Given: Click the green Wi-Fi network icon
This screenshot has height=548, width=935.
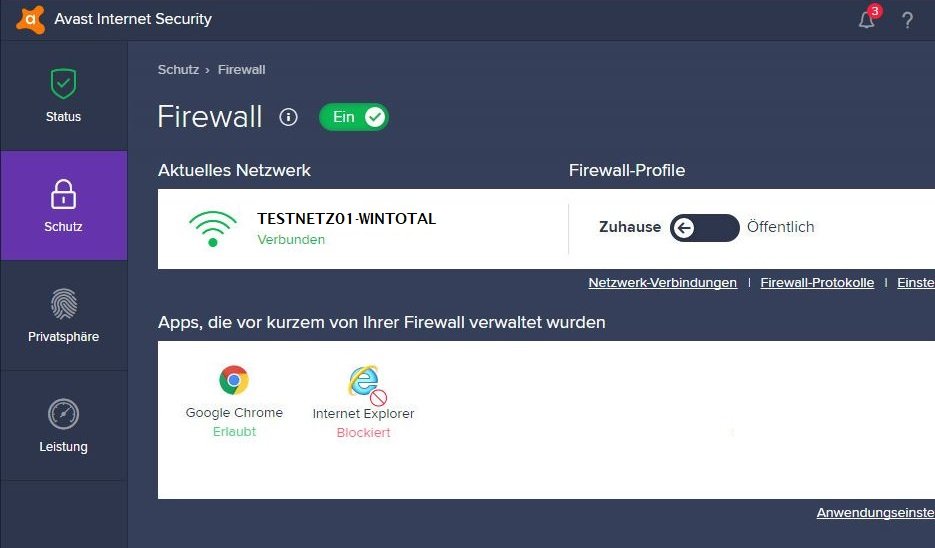Looking at the screenshot, I should pyautogui.click(x=212, y=228).
